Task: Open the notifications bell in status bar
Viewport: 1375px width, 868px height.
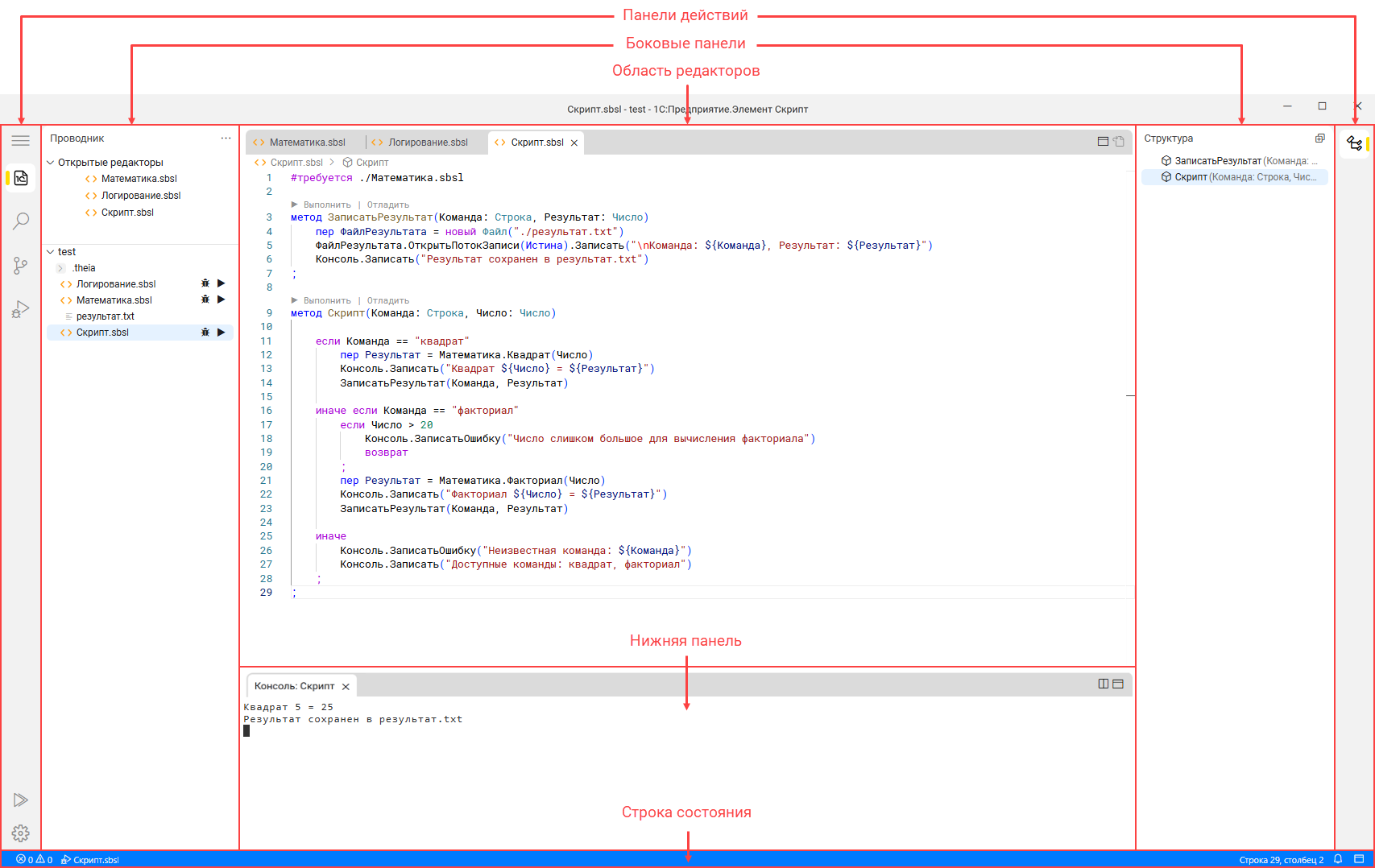Action: 1338,859
